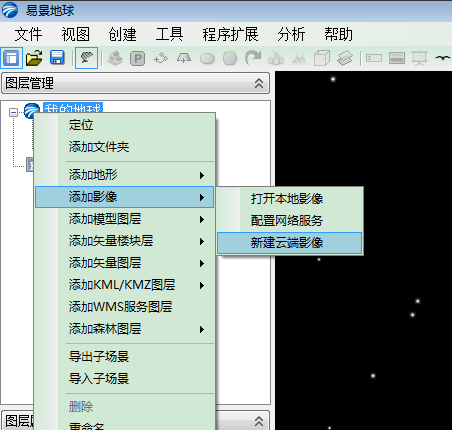452x430 pixels.
Task: Open the 分析 menu
Action: [x=291, y=34]
